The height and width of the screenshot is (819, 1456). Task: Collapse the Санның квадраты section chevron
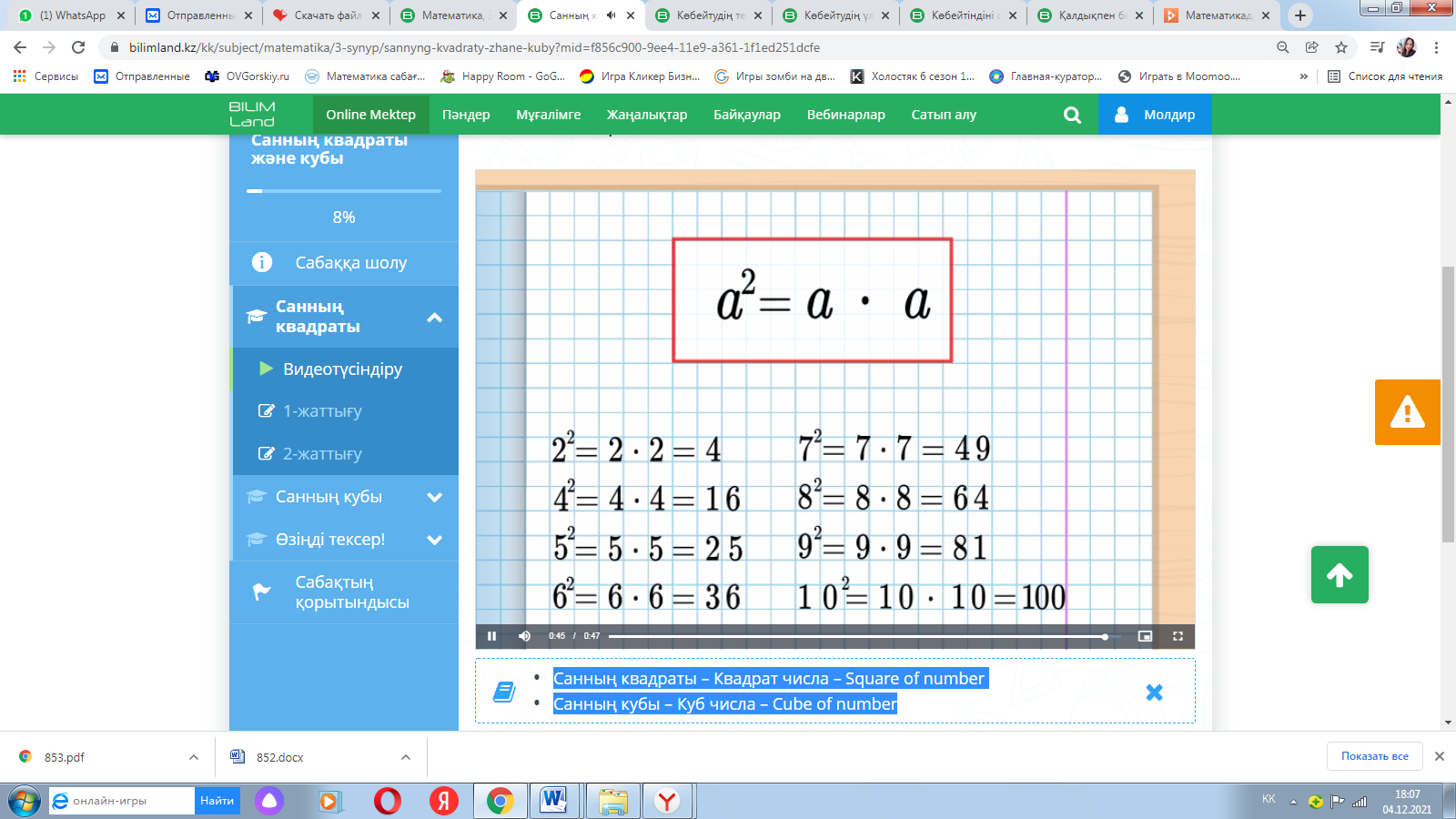coord(435,317)
